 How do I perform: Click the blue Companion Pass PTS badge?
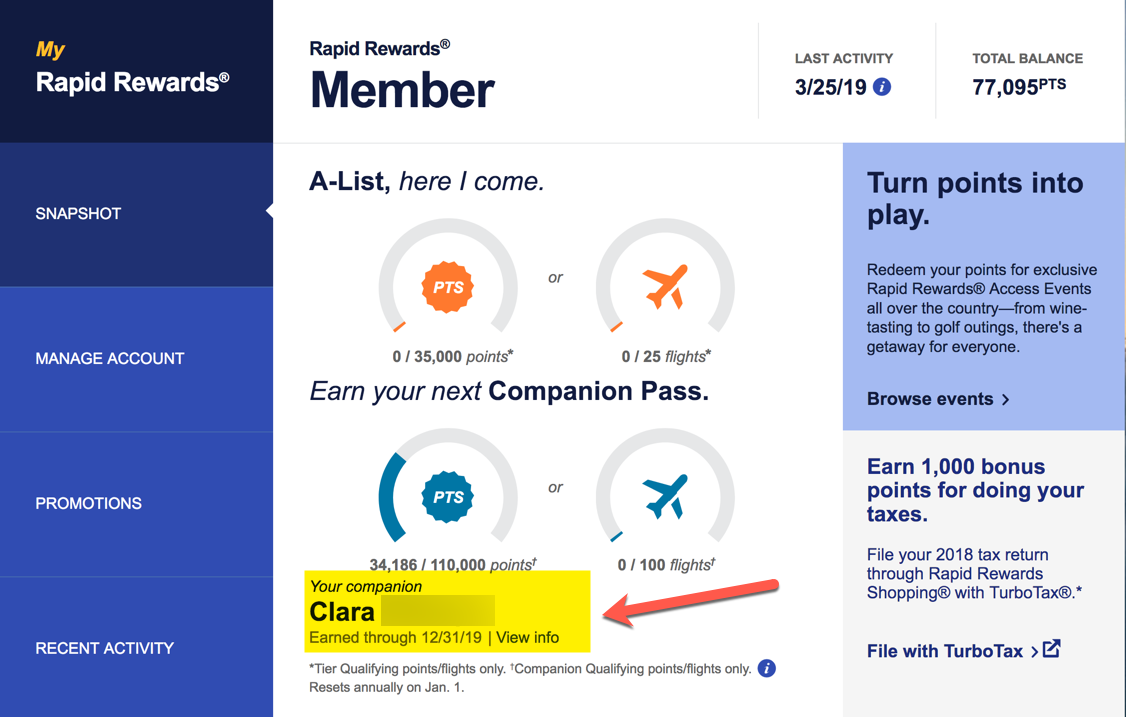[447, 496]
